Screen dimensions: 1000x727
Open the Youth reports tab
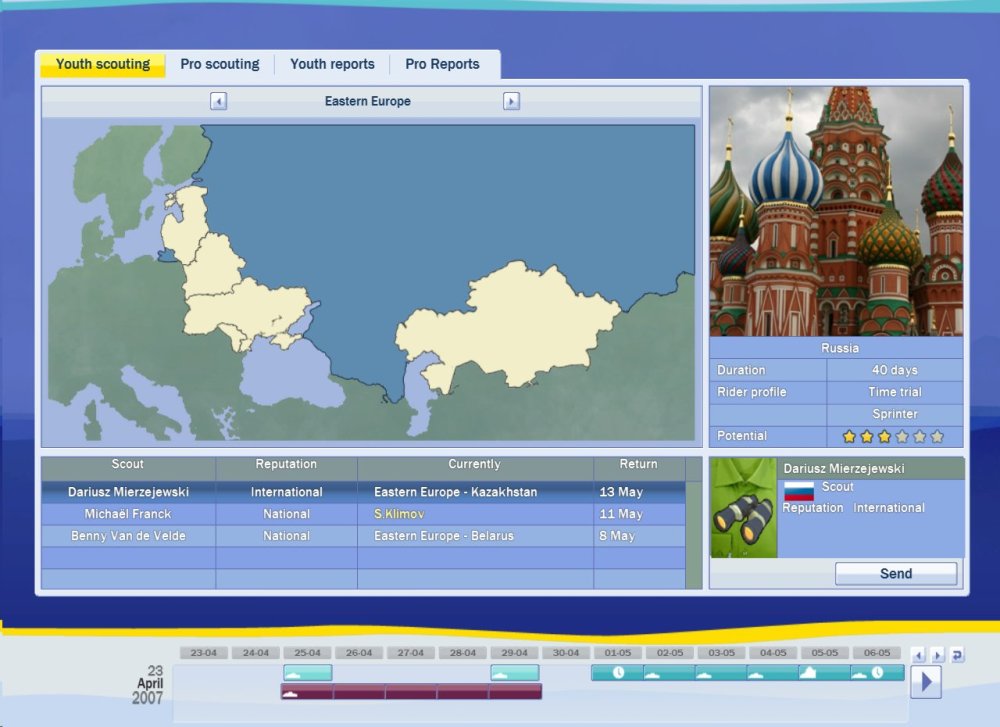point(332,64)
